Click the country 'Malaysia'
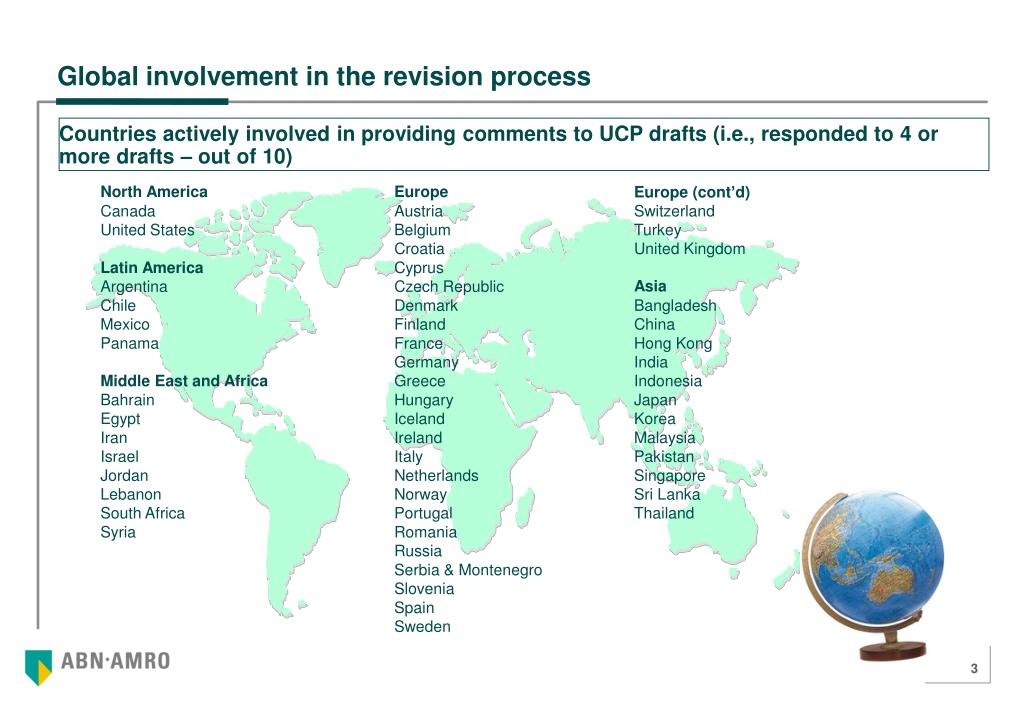Screen dimensions: 1023x708 point(664,438)
